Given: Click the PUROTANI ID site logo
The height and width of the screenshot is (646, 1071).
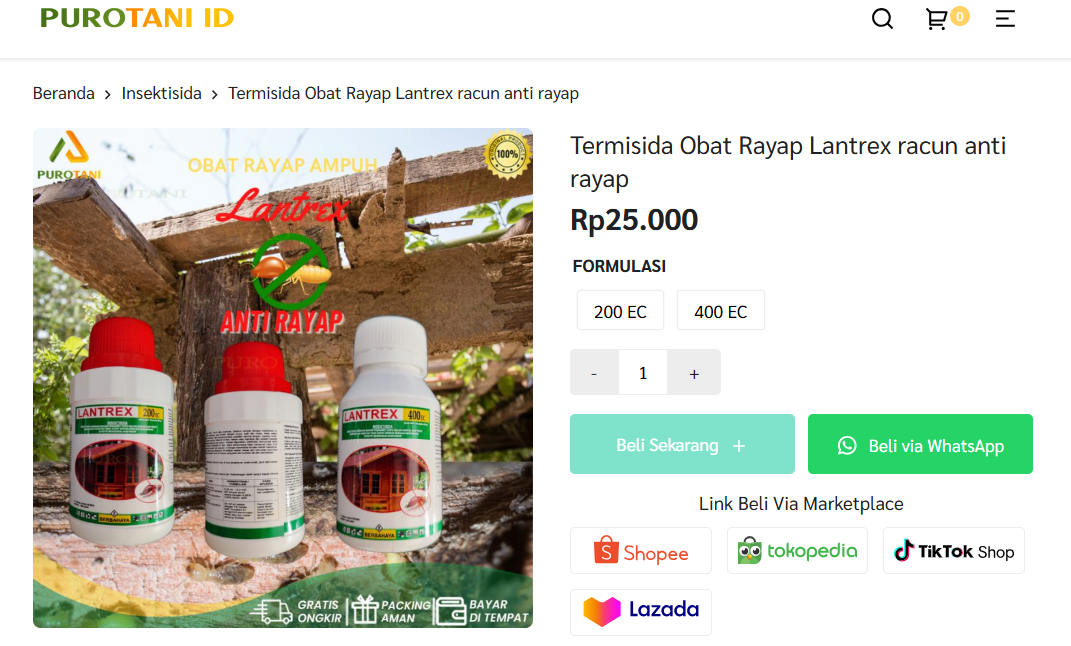Looking at the screenshot, I should point(137,18).
